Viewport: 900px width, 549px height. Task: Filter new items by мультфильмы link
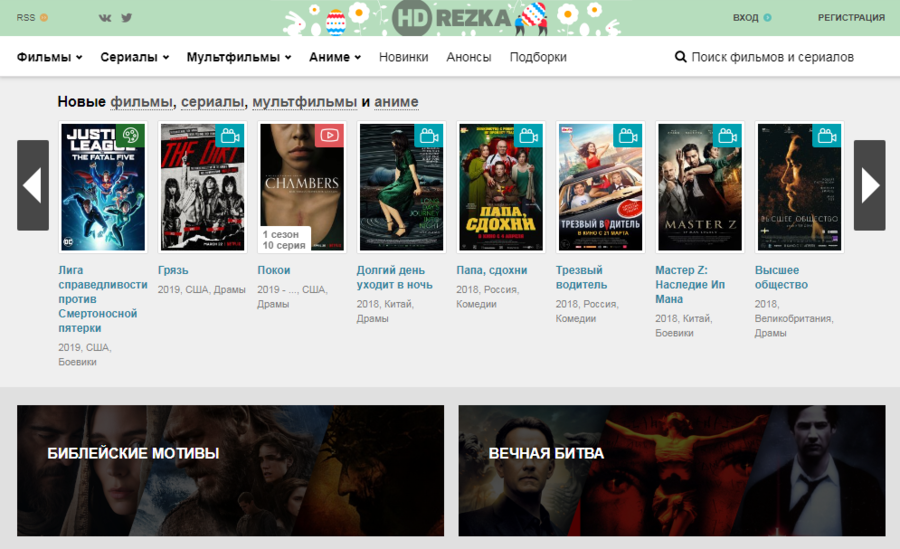click(x=305, y=102)
